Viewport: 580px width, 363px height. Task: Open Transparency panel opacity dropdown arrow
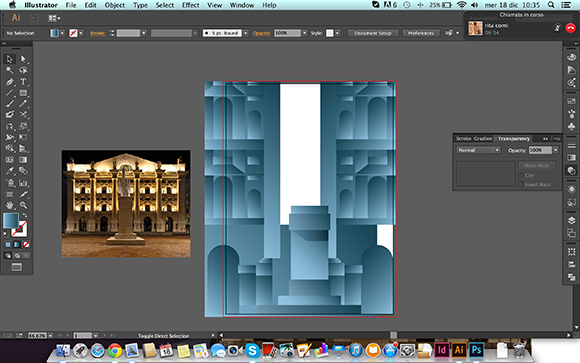tap(556, 150)
